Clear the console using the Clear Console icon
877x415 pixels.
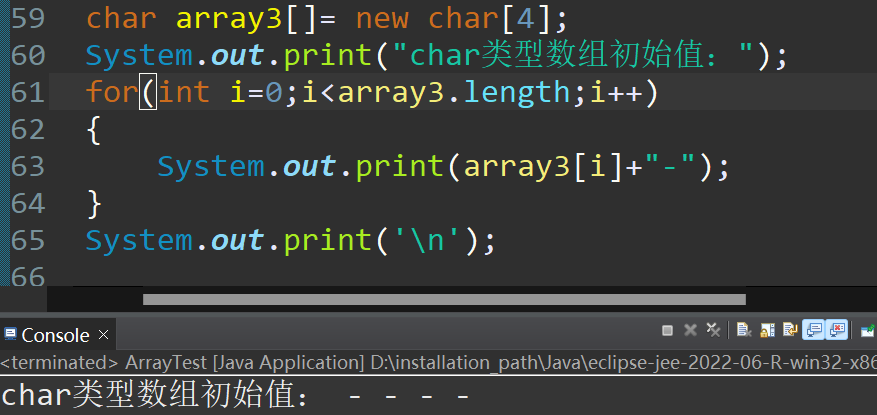tap(744, 330)
